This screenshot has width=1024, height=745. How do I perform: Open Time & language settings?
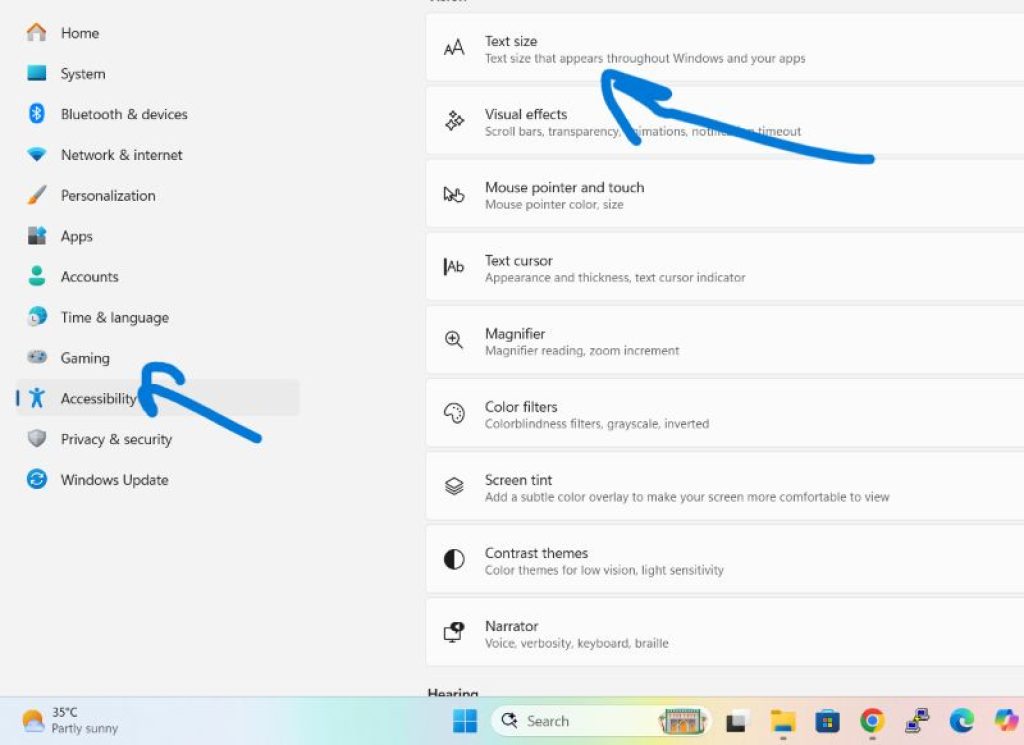[157, 317]
